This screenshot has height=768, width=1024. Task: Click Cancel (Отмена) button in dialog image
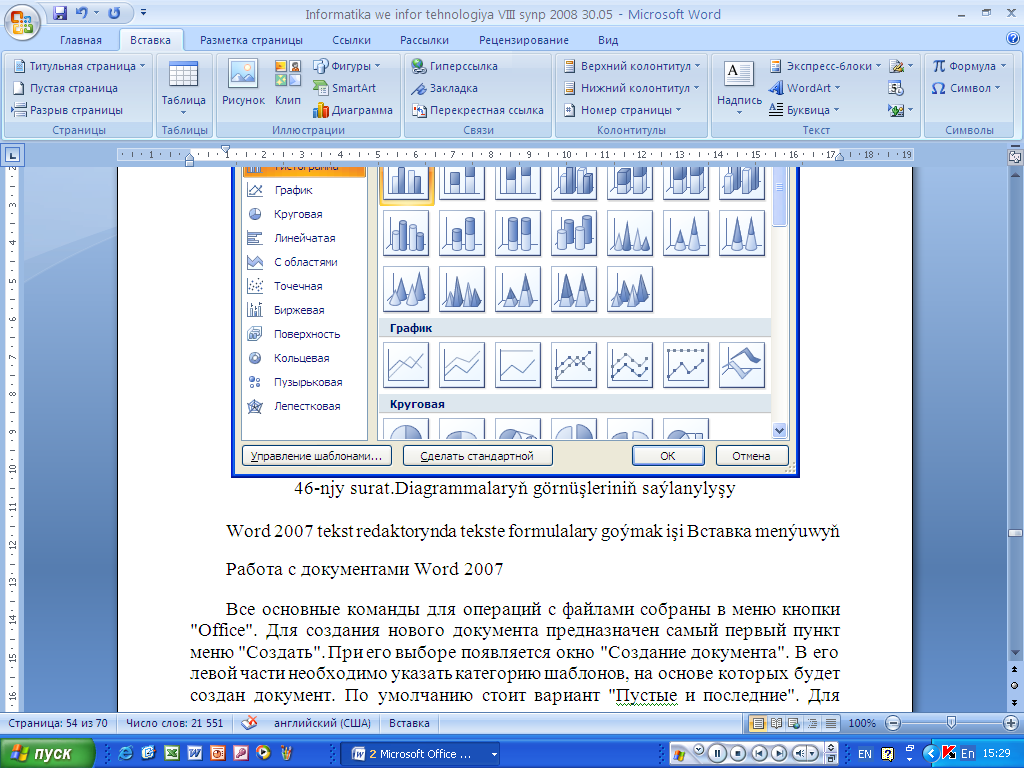[x=752, y=456]
